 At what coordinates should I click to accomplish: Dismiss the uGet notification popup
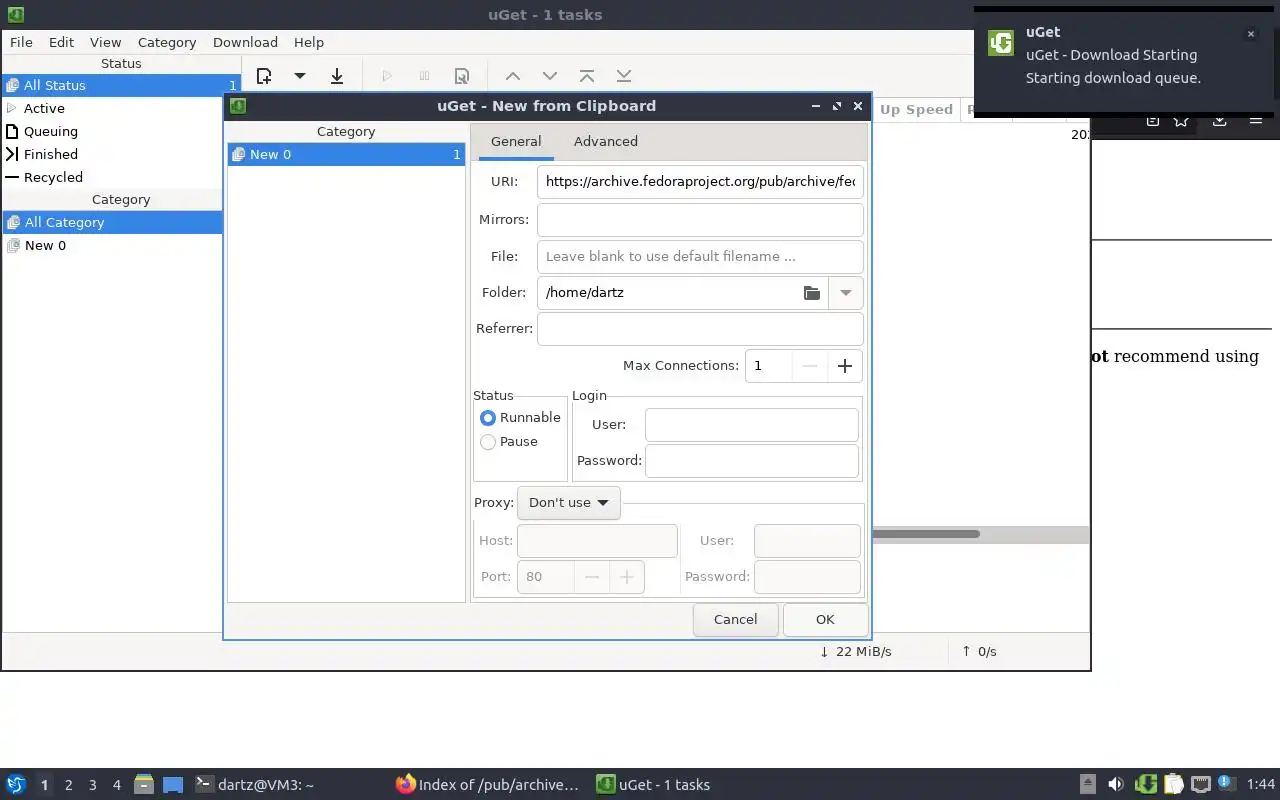pos(1250,34)
